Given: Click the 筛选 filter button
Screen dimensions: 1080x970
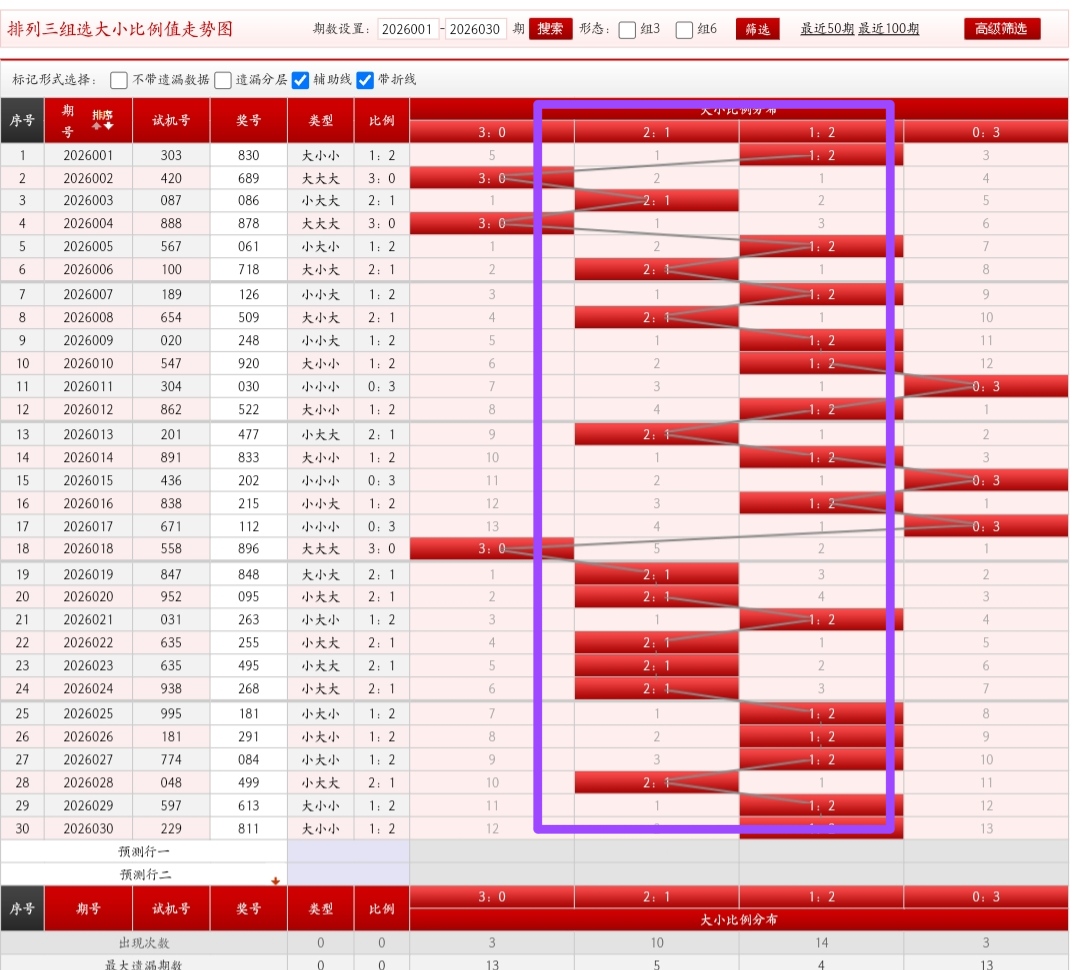Looking at the screenshot, I should point(757,29).
